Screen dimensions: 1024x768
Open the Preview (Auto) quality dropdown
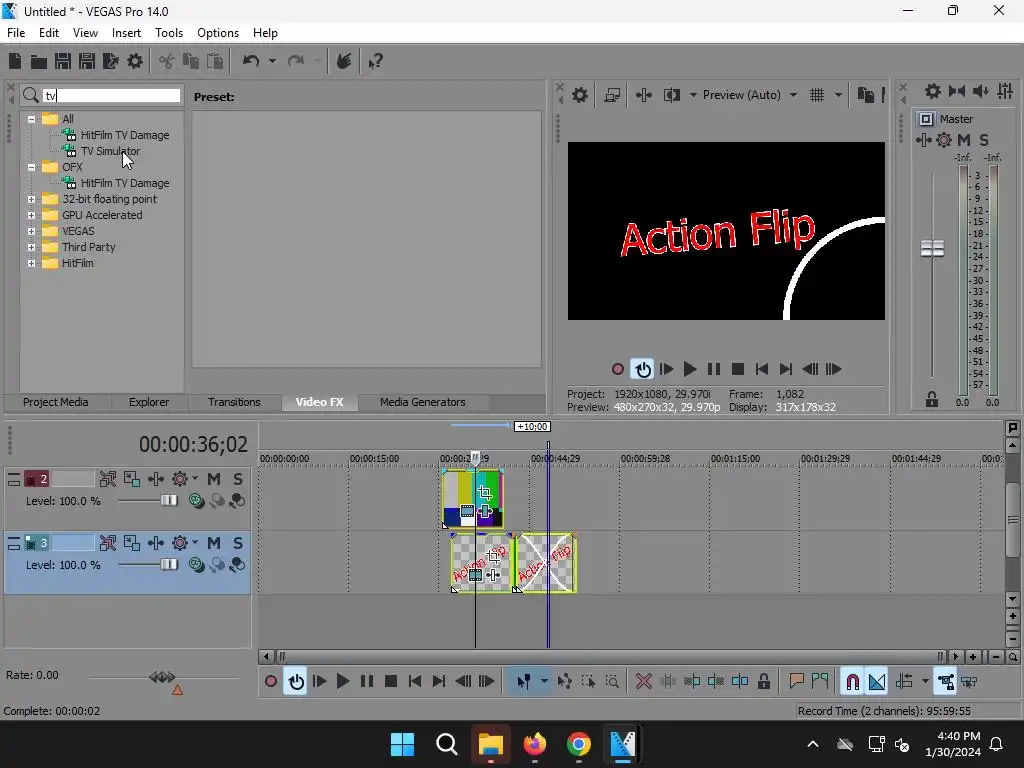(x=750, y=95)
